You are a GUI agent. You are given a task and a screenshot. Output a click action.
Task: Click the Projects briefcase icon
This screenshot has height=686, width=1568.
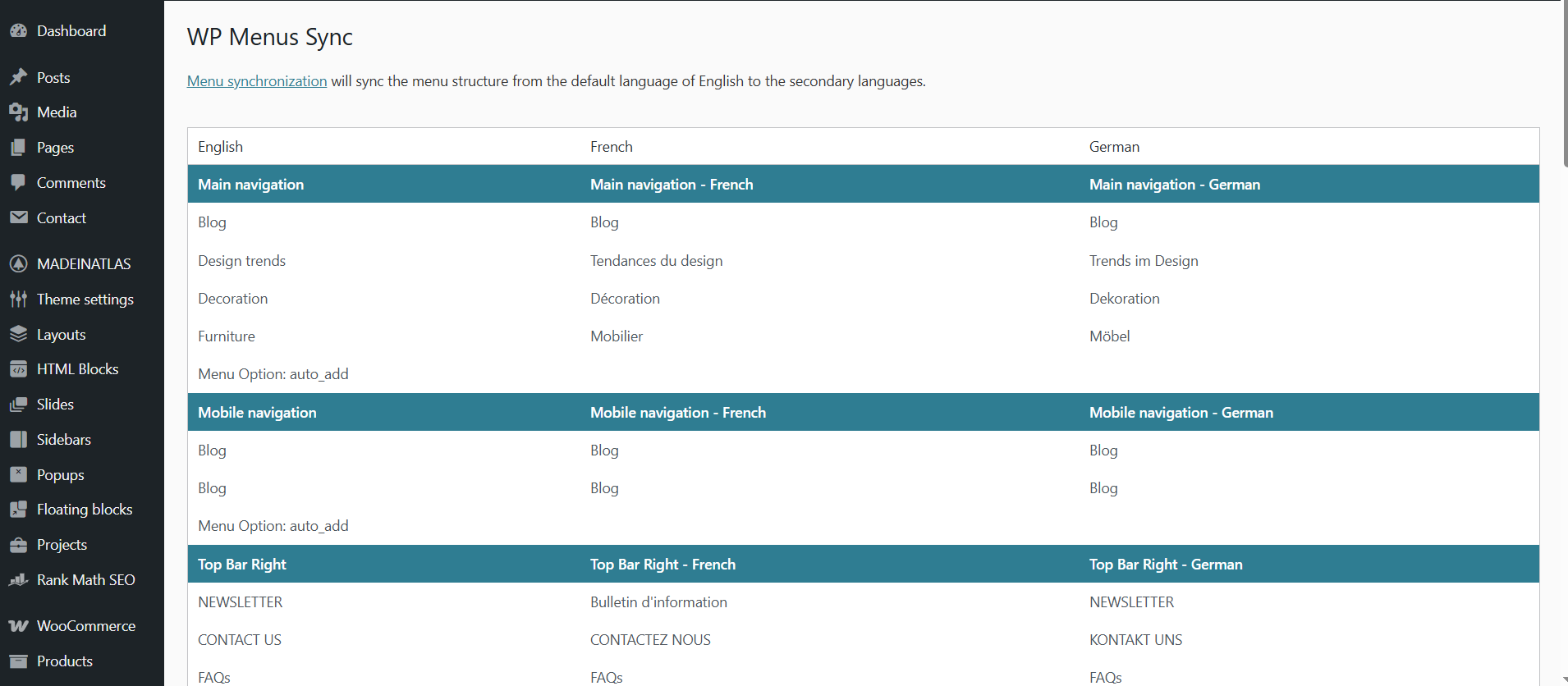18,545
